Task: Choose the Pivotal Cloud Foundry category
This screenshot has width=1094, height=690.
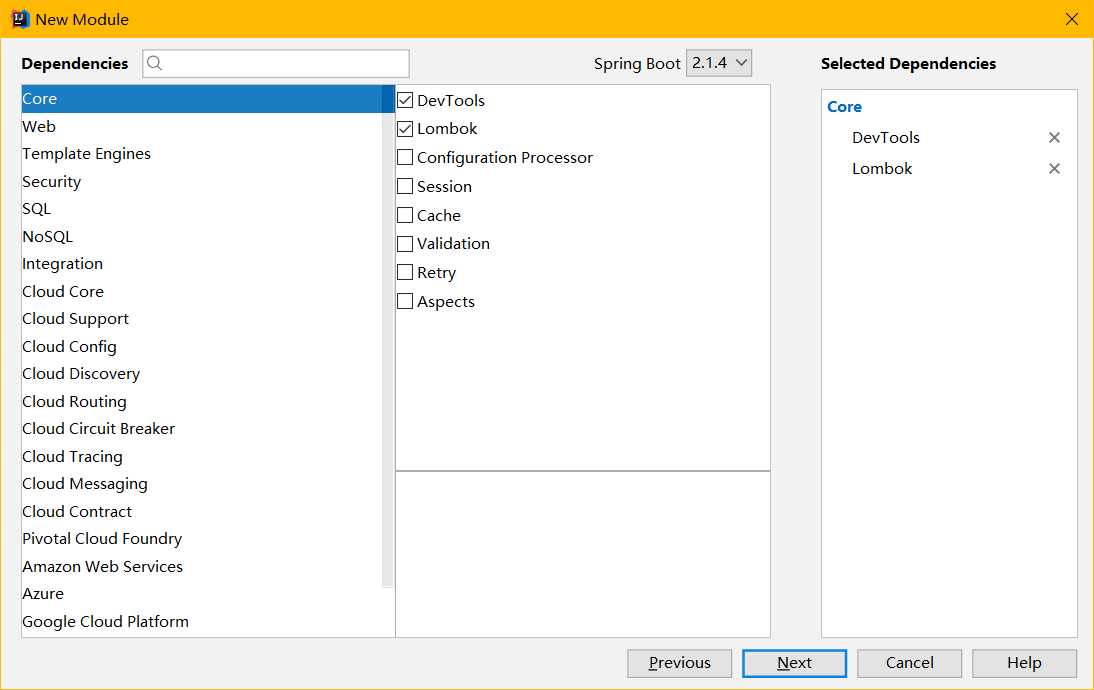Action: click(x=202, y=539)
